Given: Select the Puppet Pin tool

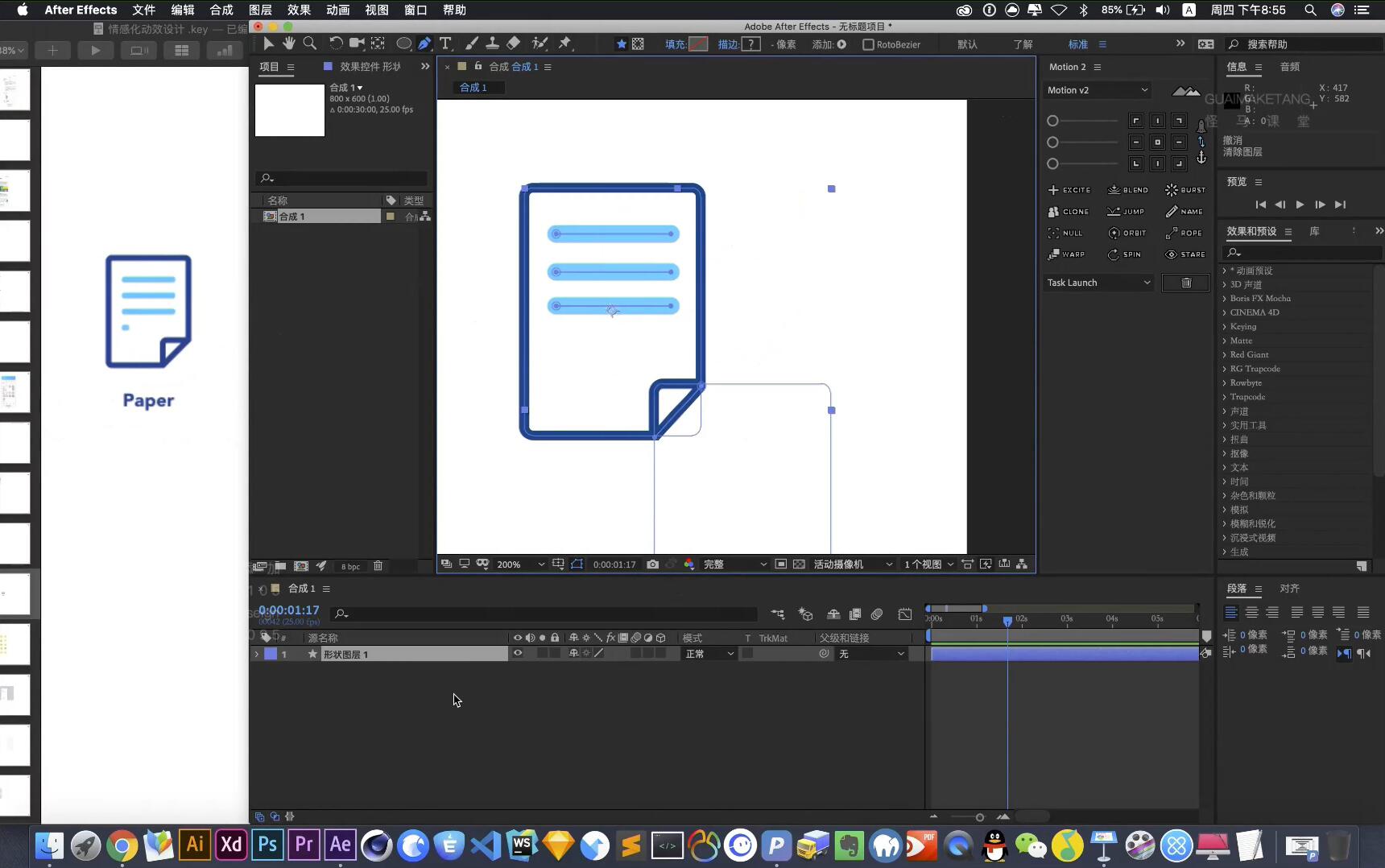Looking at the screenshot, I should [x=565, y=43].
